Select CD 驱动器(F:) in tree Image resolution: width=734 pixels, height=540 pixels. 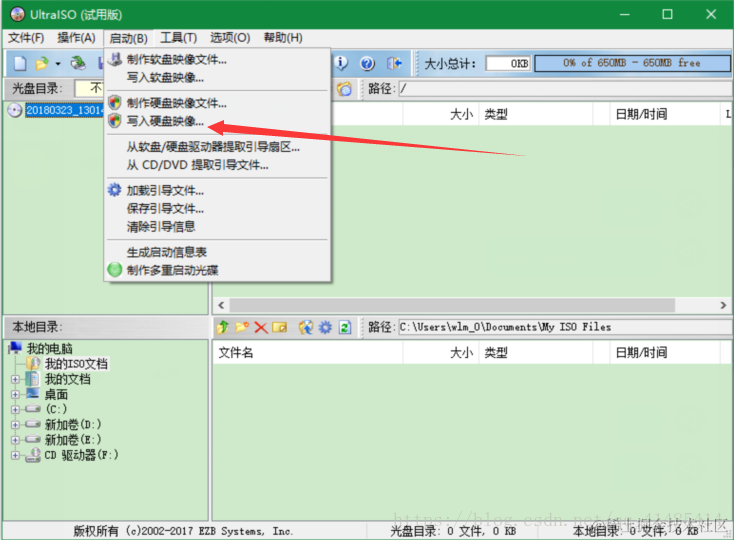[x=81, y=455]
